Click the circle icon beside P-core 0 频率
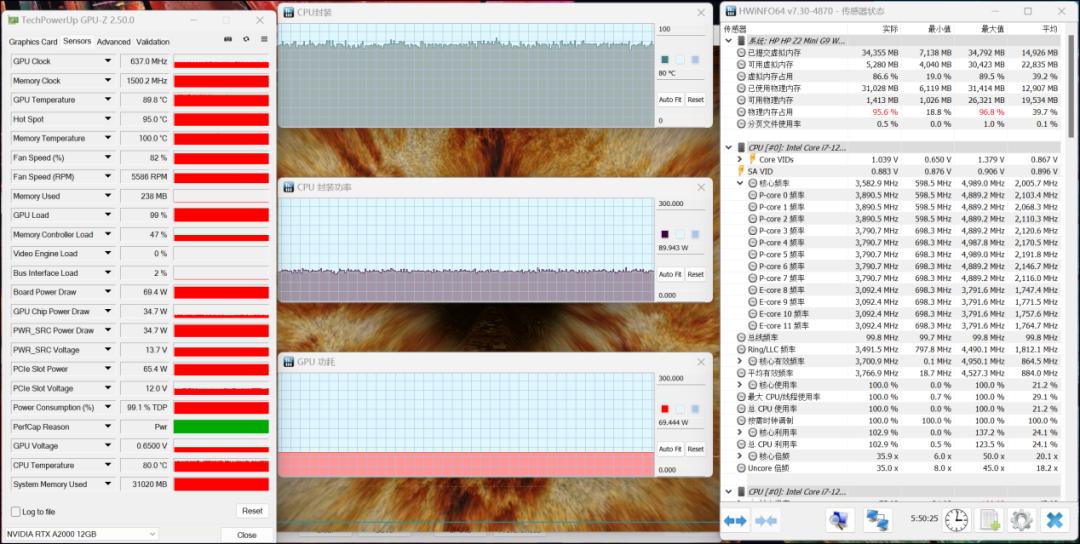This screenshot has width=1080, height=544. pos(753,195)
